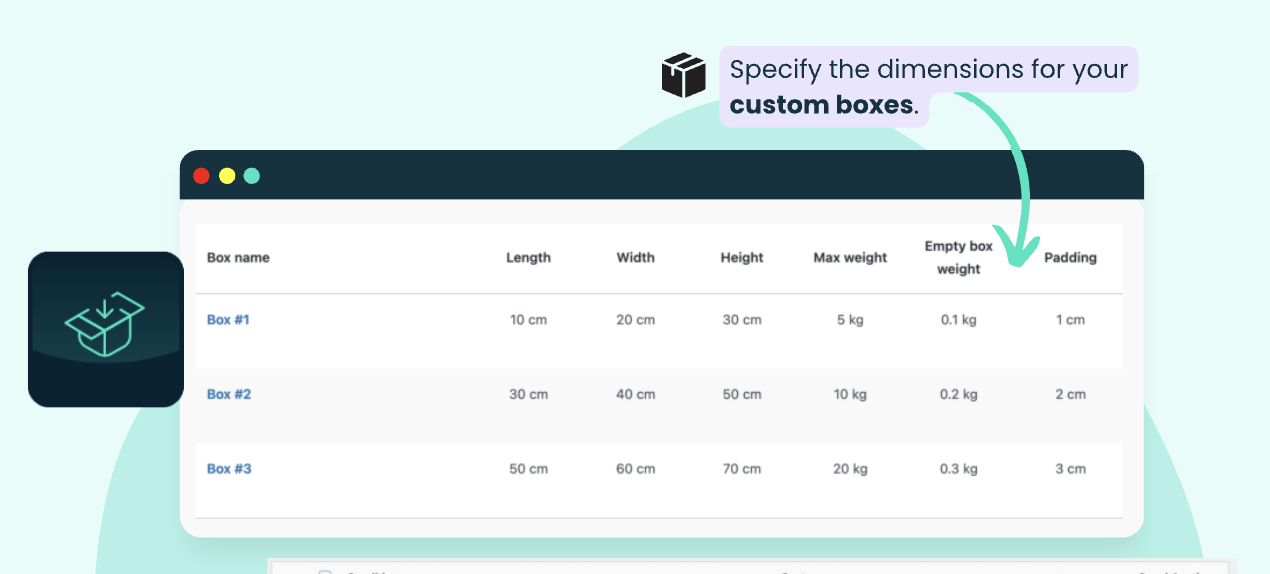The width and height of the screenshot is (1270, 574).
Task: Click Box #2 max weight 10 kg
Action: 850,394
